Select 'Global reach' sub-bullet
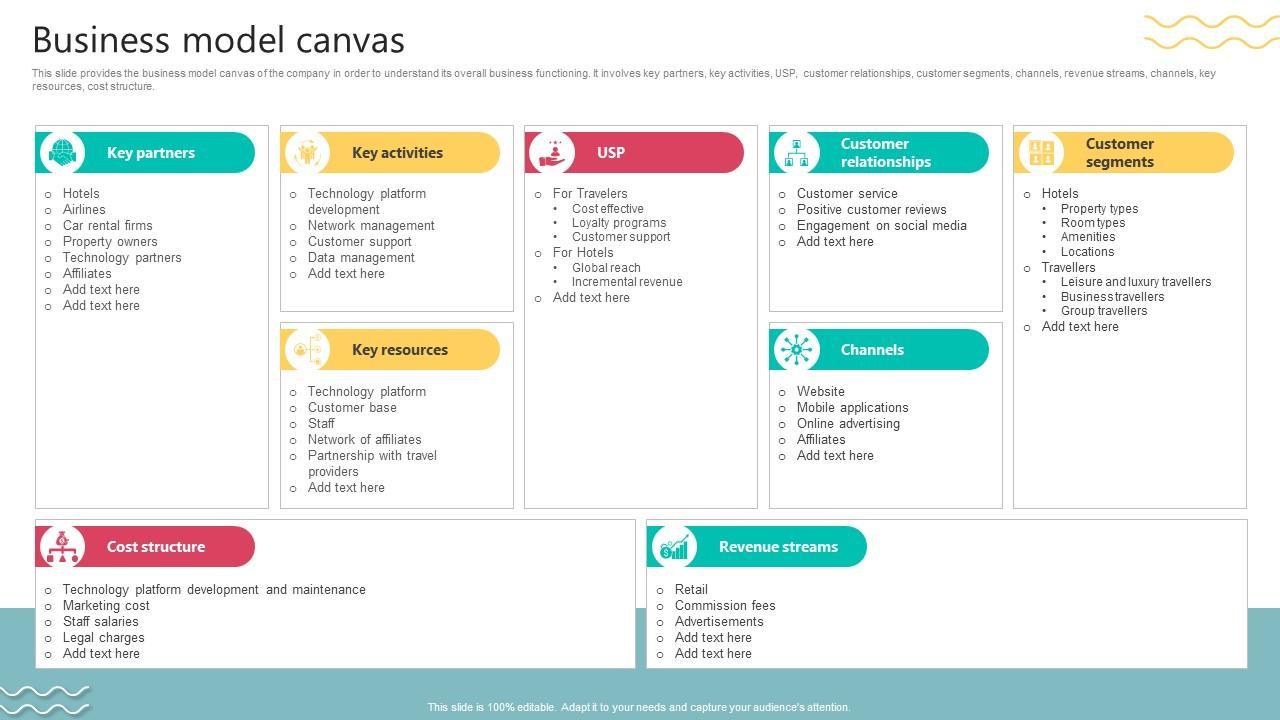This screenshot has width=1280, height=720. pyautogui.click(x=606, y=268)
